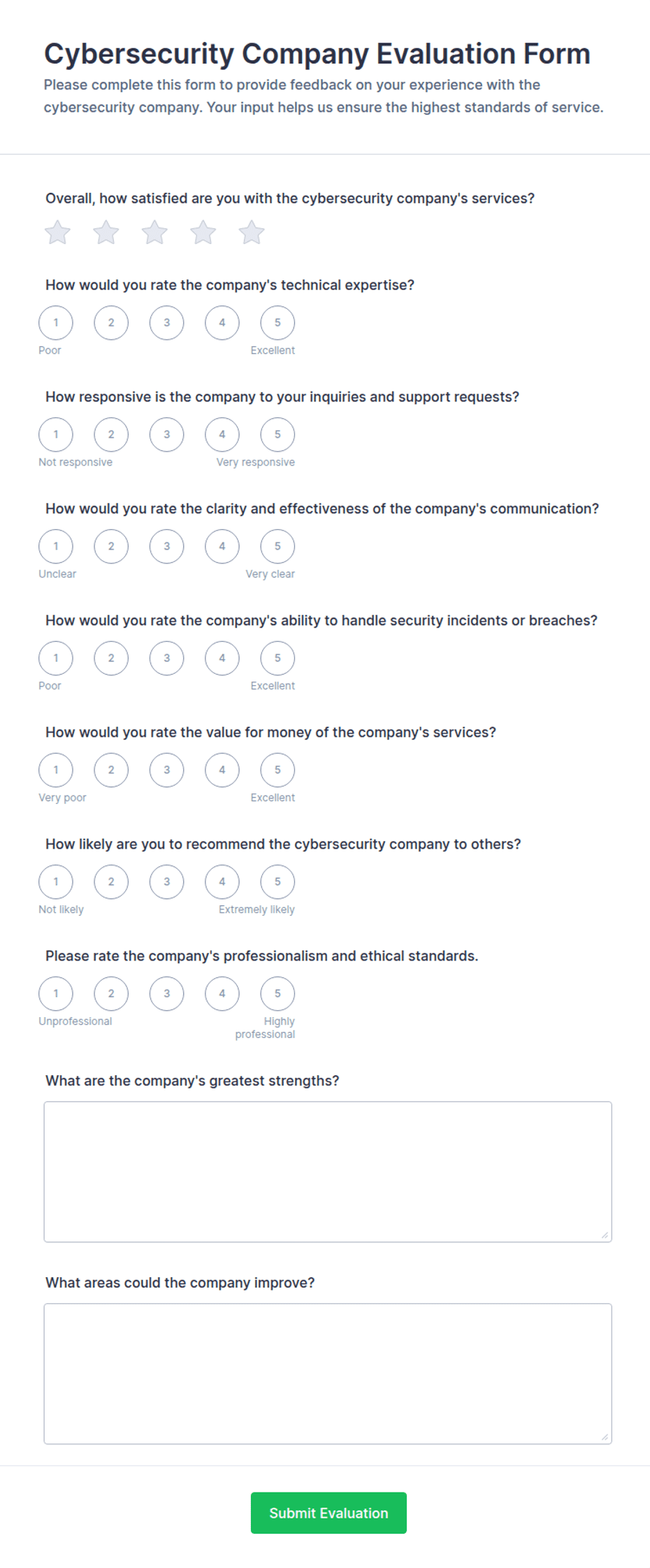
Task: Choose 4 for responsiveness to support requests
Action: tap(222, 435)
